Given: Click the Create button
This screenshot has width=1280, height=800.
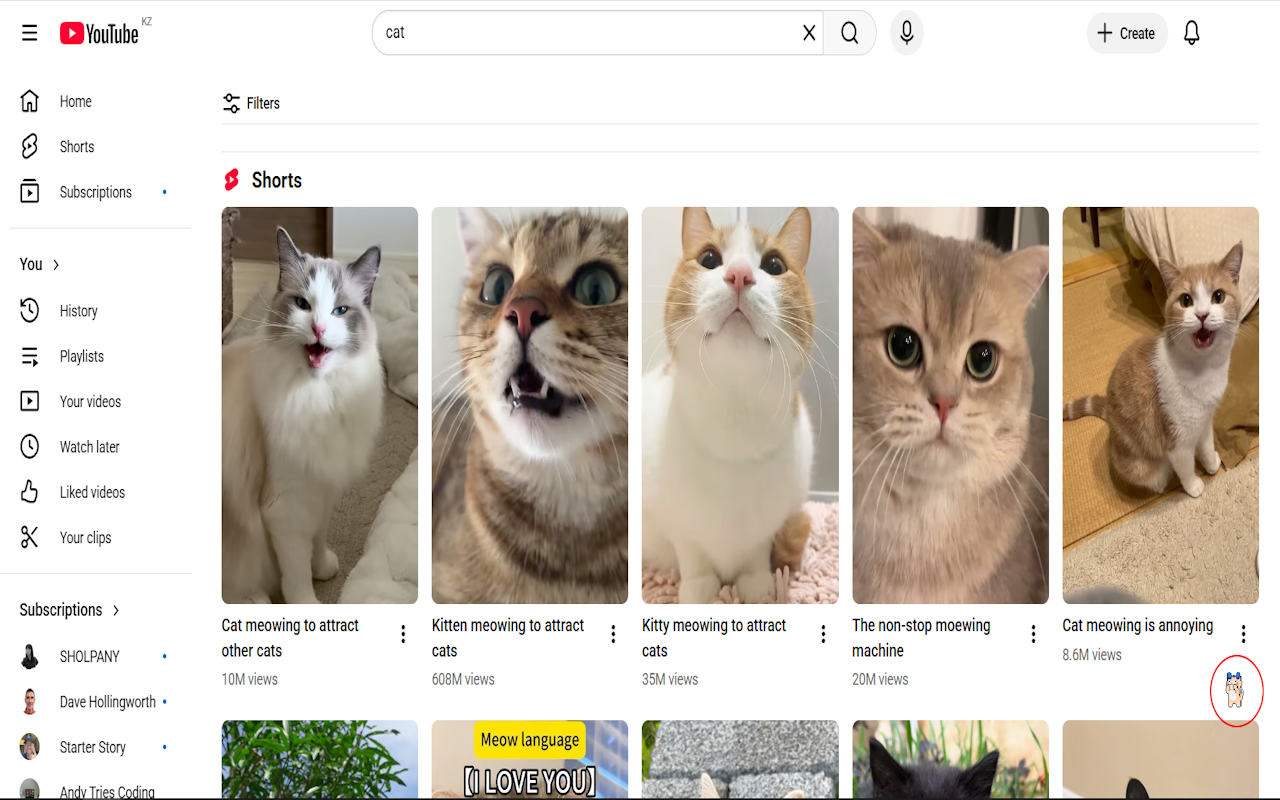Looking at the screenshot, I should [x=1126, y=33].
